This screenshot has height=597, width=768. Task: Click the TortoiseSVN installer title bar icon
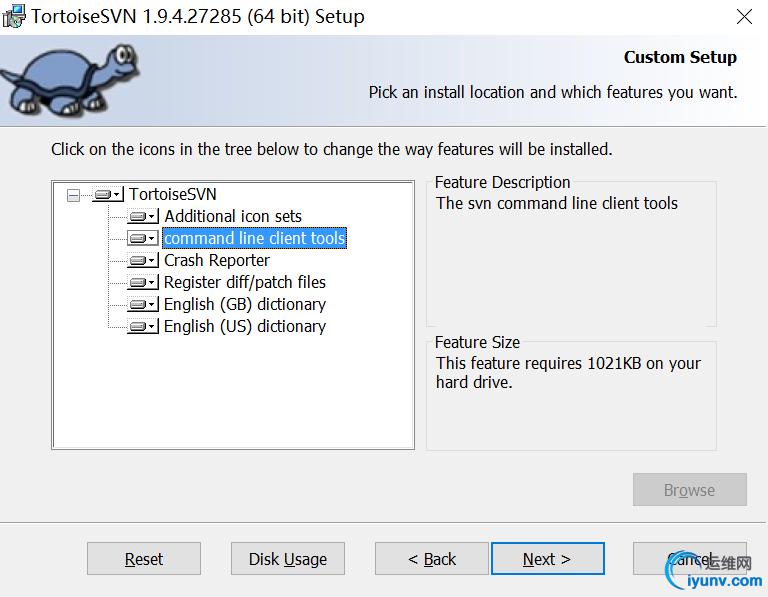pyautogui.click(x=15, y=17)
